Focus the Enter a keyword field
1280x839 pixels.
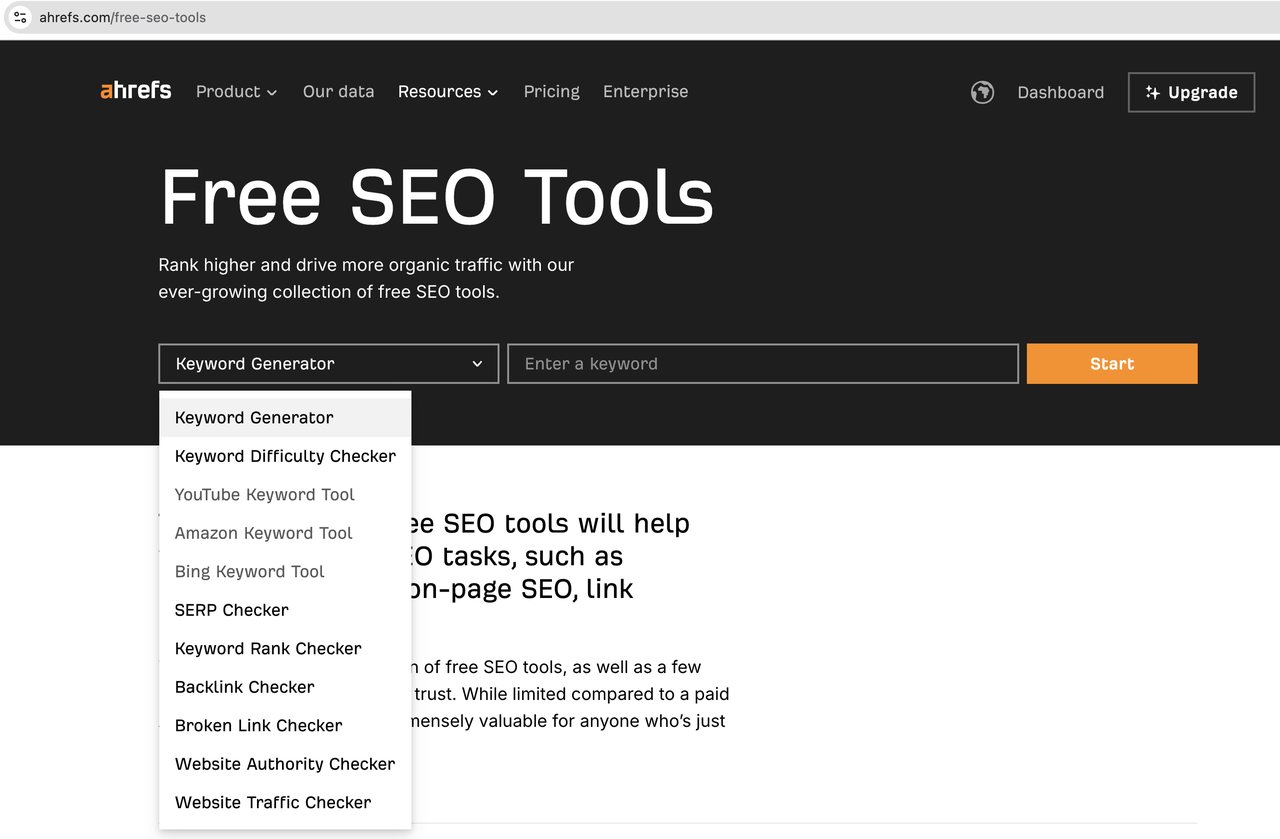[x=763, y=364]
